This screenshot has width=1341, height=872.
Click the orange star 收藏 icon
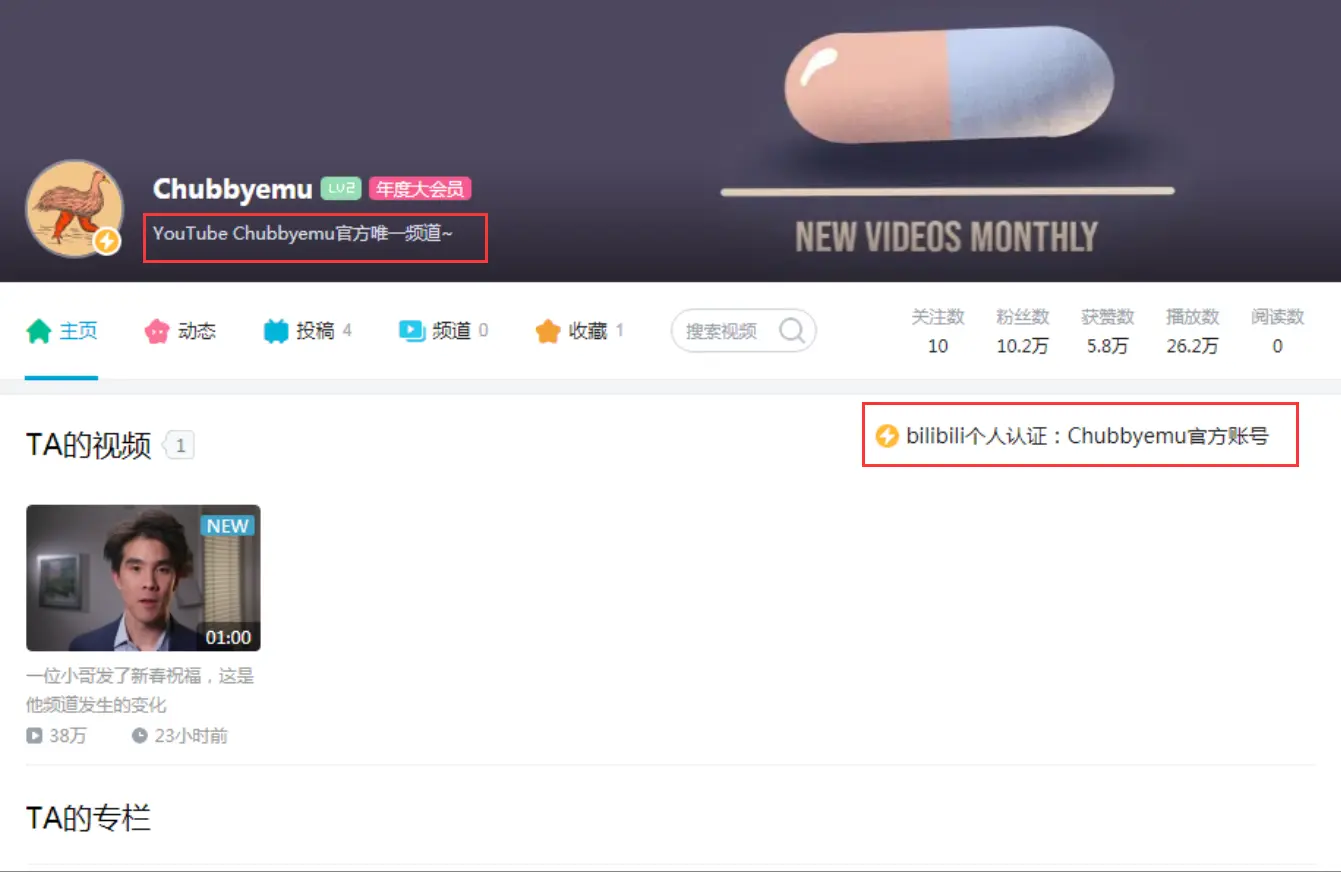tap(548, 331)
